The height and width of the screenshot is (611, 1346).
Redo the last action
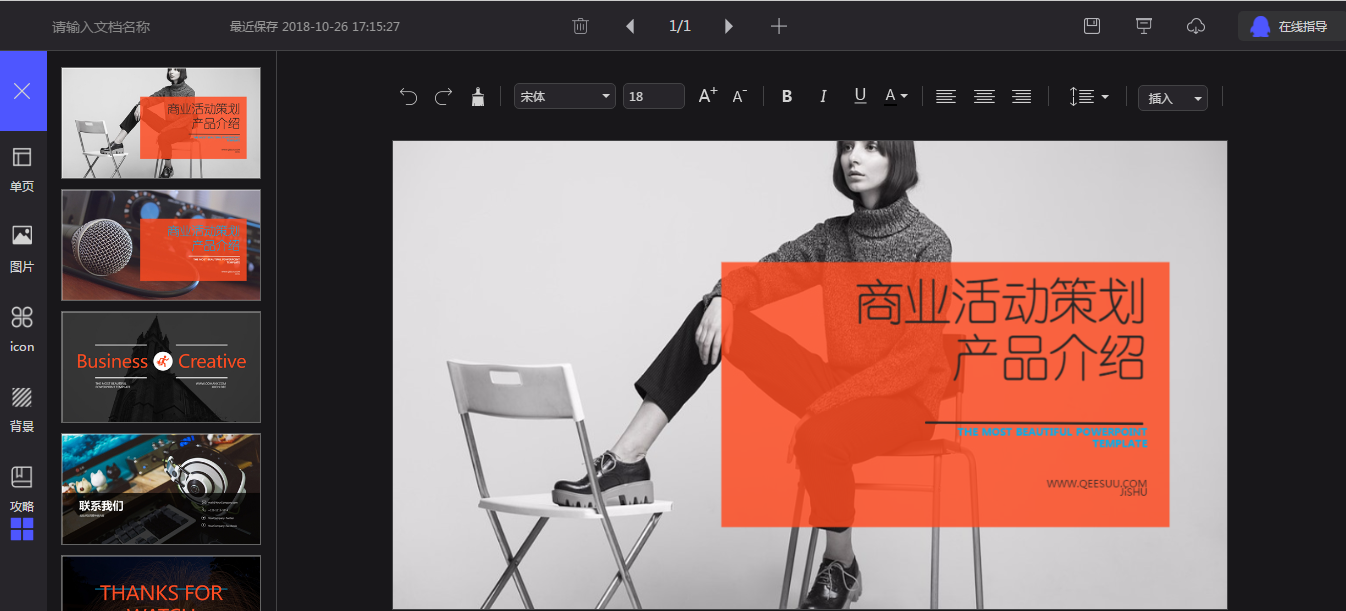[x=443, y=96]
